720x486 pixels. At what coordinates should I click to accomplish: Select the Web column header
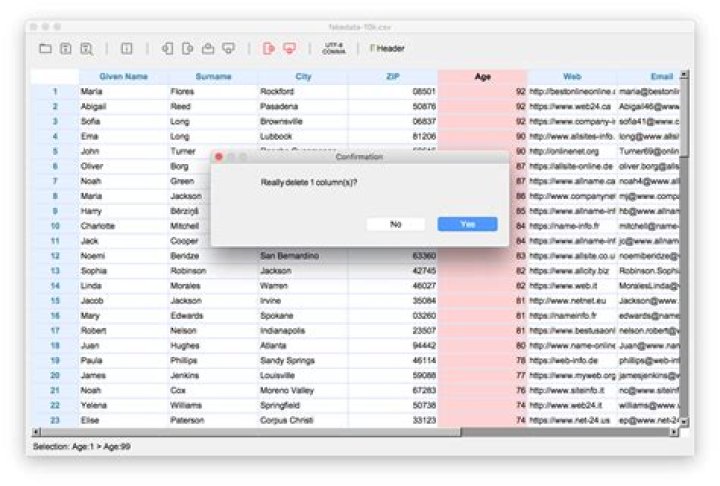point(572,77)
